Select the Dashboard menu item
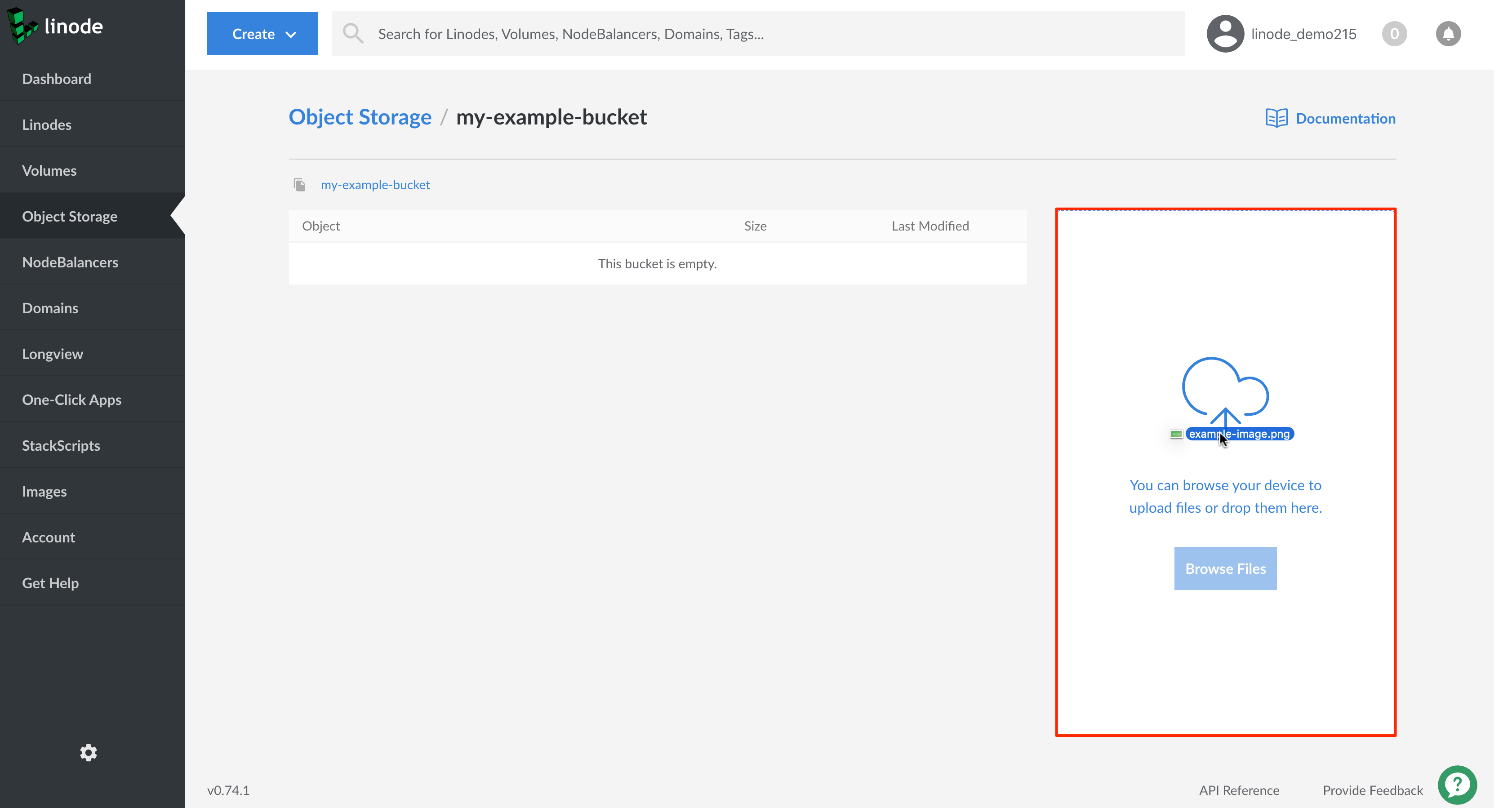 tap(57, 79)
